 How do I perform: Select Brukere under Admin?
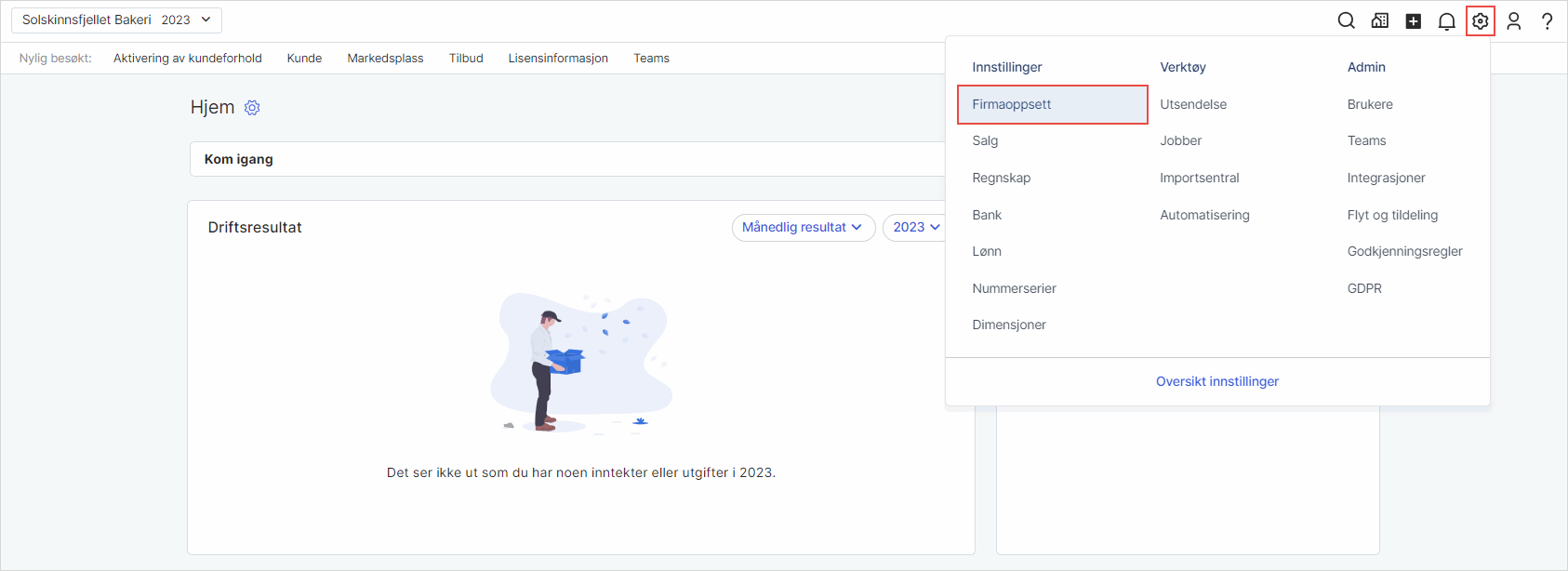[1370, 104]
